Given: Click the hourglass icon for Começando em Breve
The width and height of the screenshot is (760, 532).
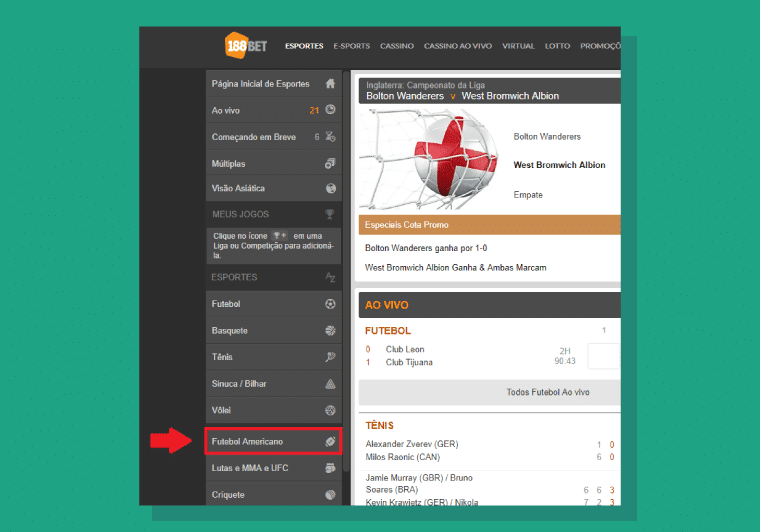Looking at the screenshot, I should [330, 137].
